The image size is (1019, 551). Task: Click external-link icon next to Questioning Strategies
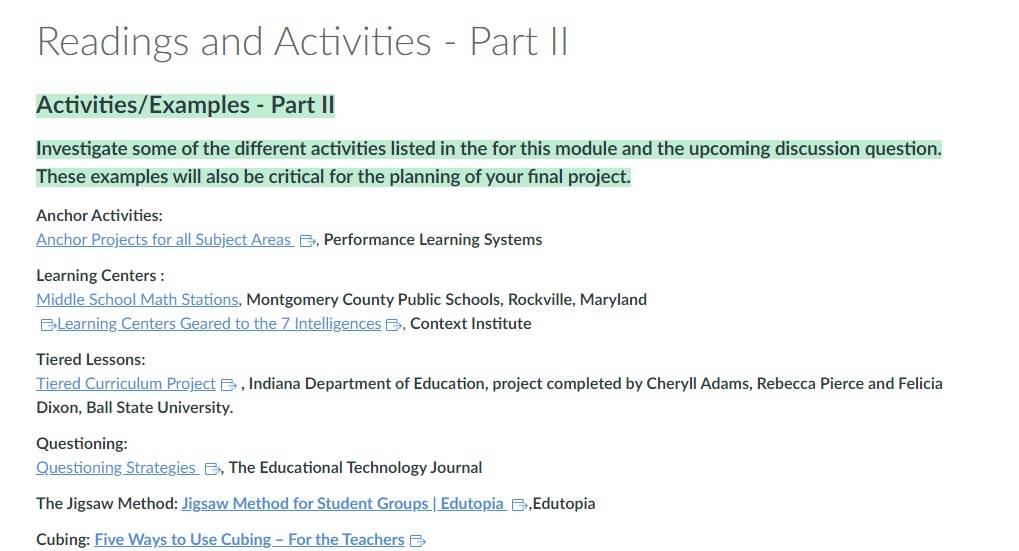coord(212,468)
